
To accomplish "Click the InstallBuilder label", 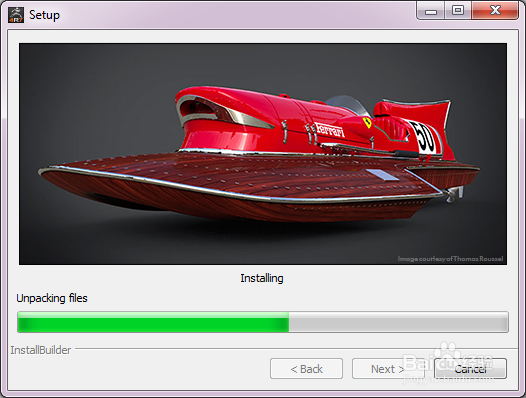I will (x=41, y=350).
